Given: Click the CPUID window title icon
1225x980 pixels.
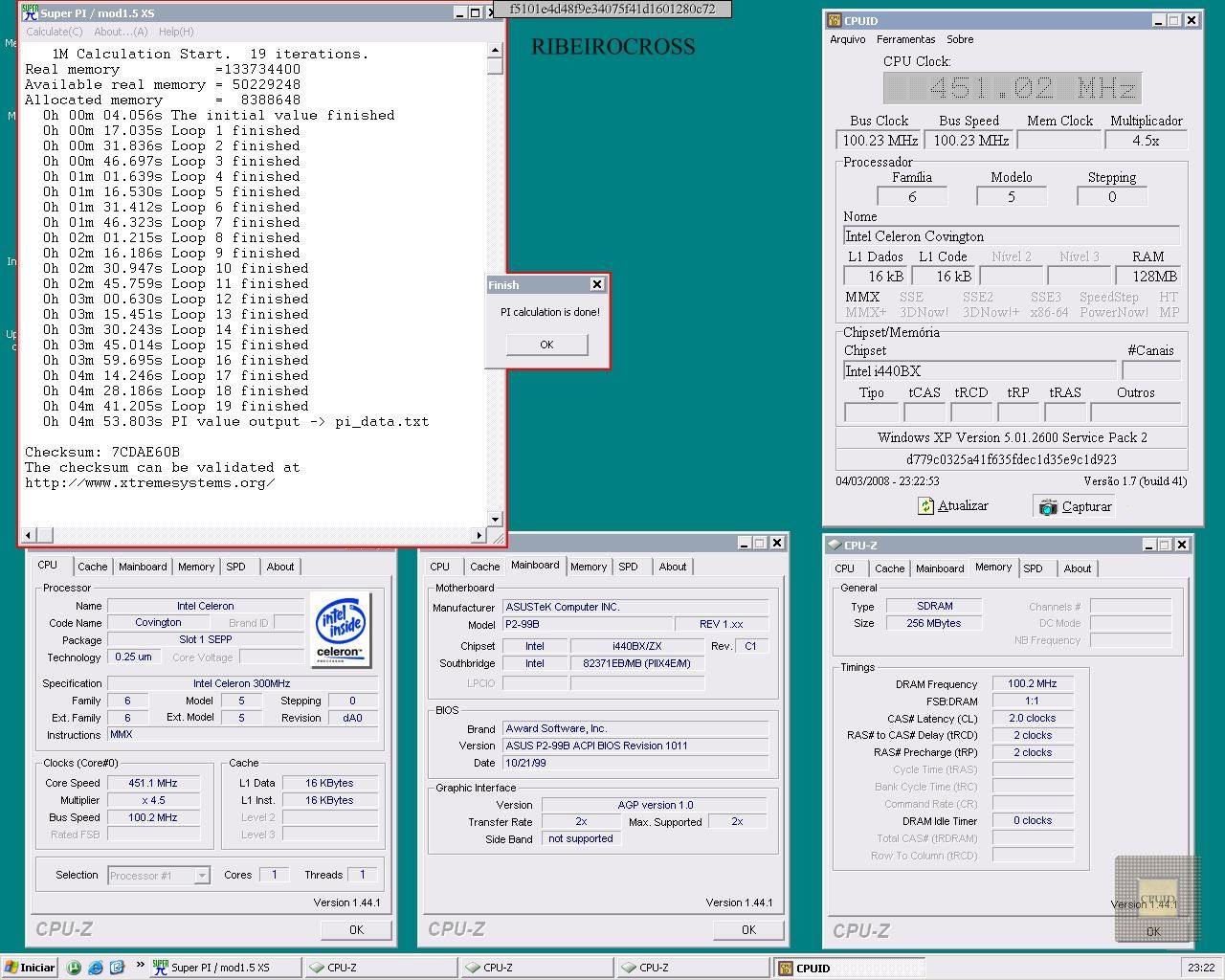Looking at the screenshot, I should (835, 20).
